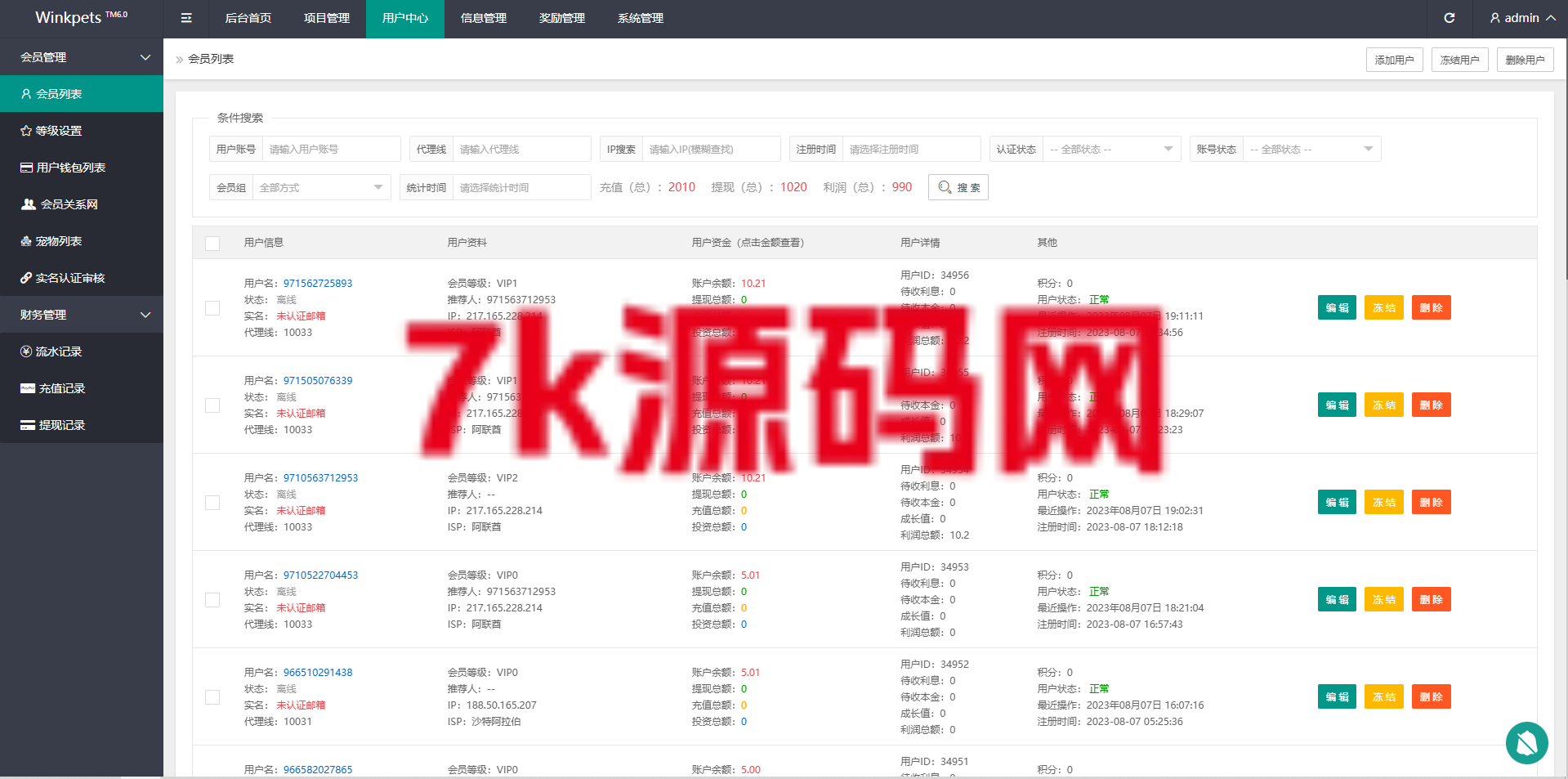Image resolution: width=1568 pixels, height=779 pixels.
Task: Click total profit value 990
Action: 902,187
